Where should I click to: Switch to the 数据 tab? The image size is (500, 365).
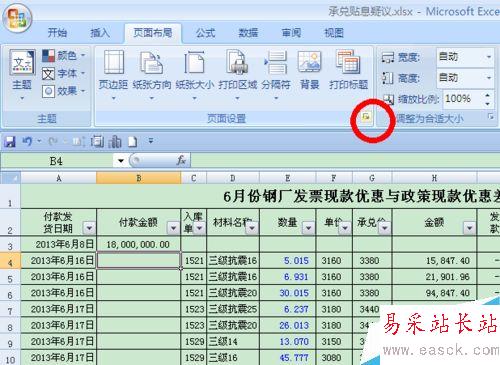point(248,33)
